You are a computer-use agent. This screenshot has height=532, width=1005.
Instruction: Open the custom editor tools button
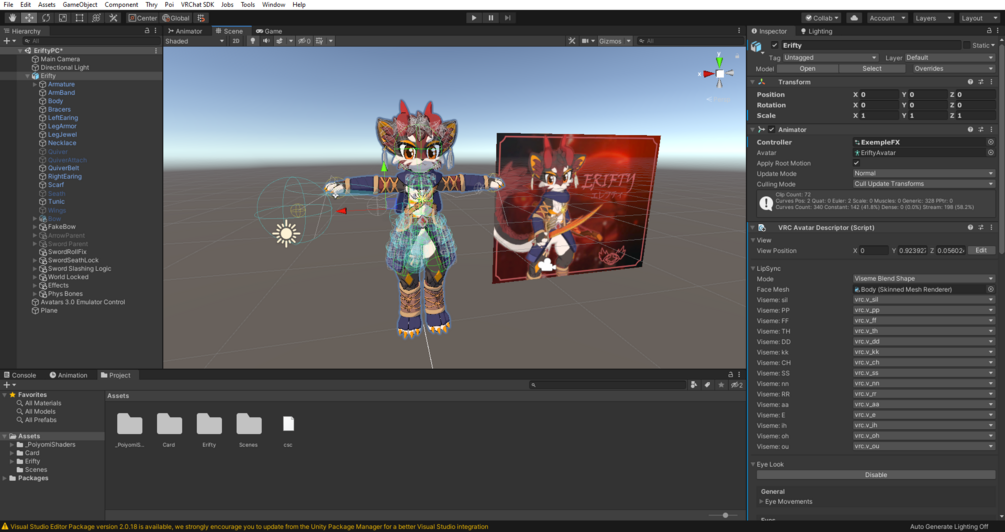(113, 18)
